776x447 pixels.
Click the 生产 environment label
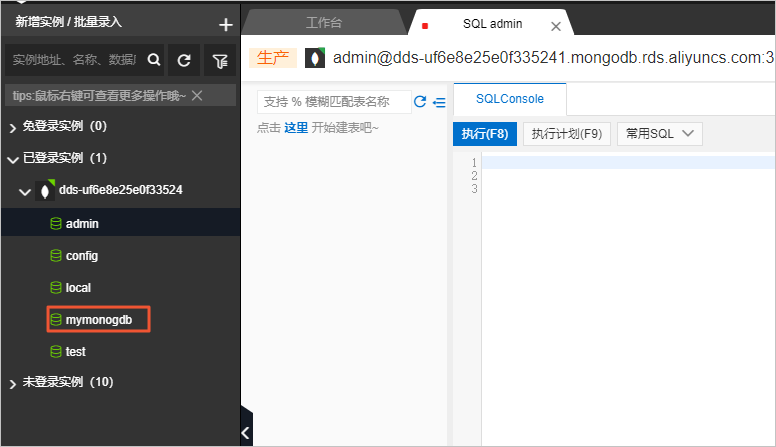coord(273,58)
